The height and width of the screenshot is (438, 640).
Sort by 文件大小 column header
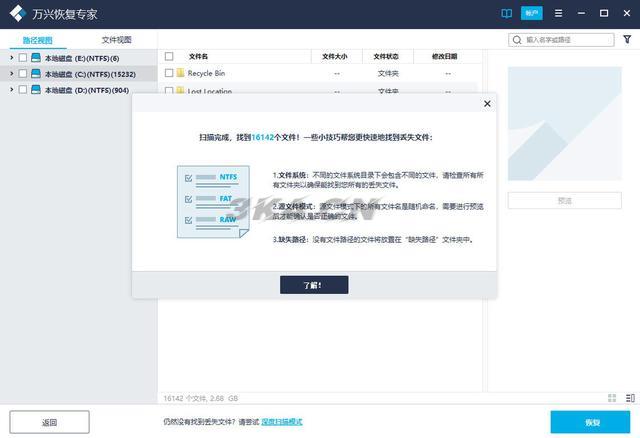335,56
